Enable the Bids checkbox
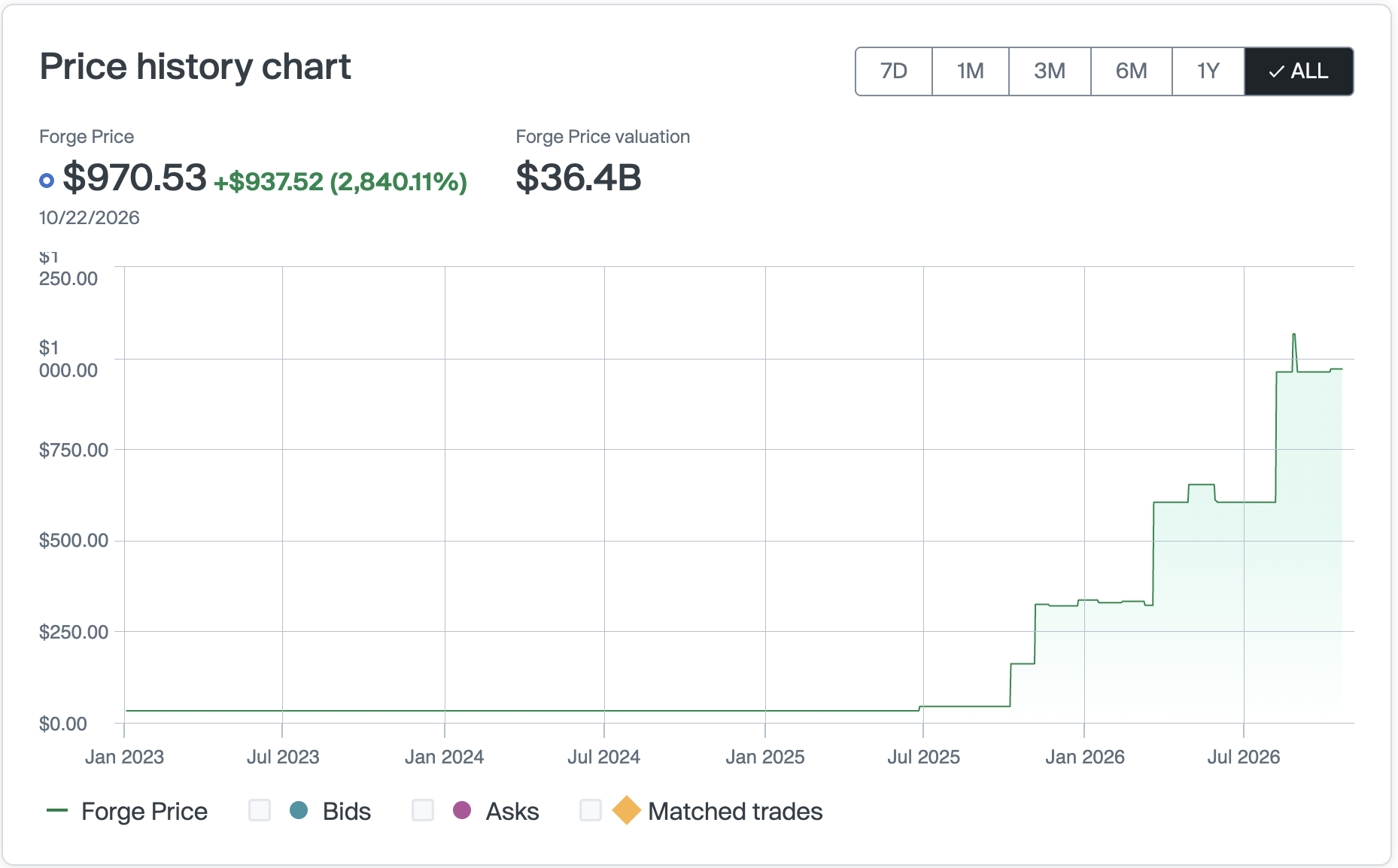This screenshot has width=1398, height=868. pos(260,810)
